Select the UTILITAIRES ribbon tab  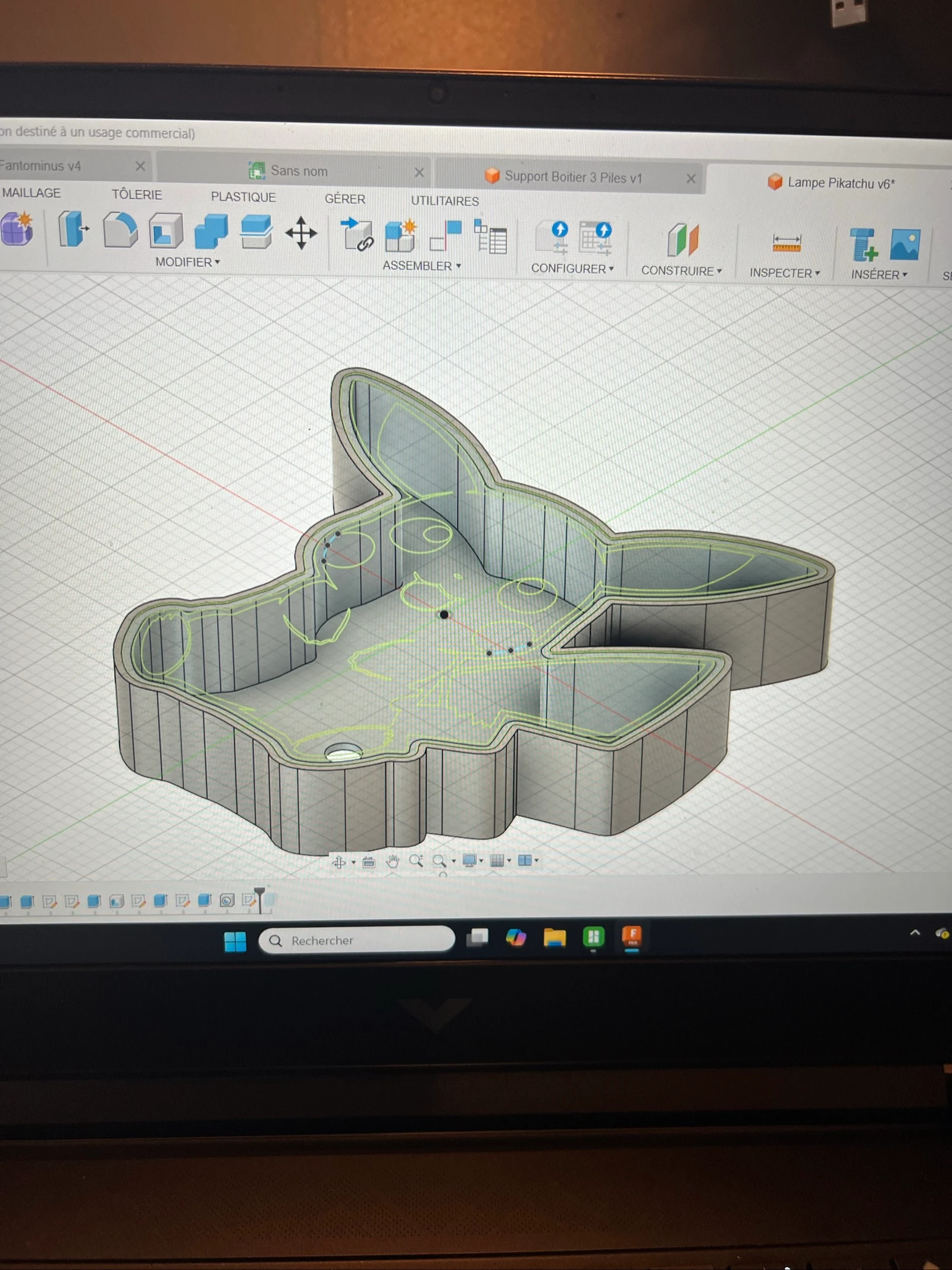(445, 201)
